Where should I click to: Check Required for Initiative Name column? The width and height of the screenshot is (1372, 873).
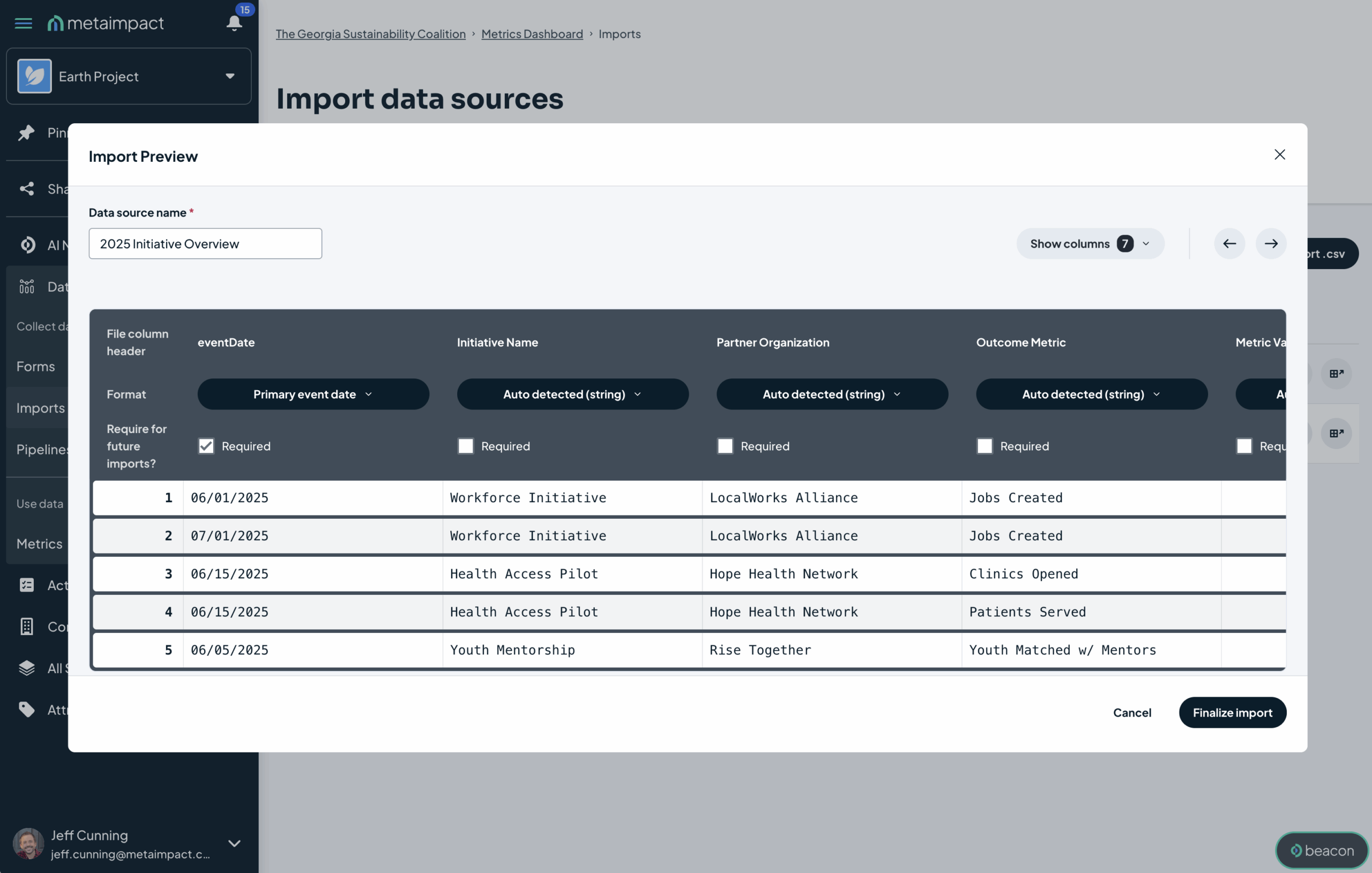click(x=466, y=446)
